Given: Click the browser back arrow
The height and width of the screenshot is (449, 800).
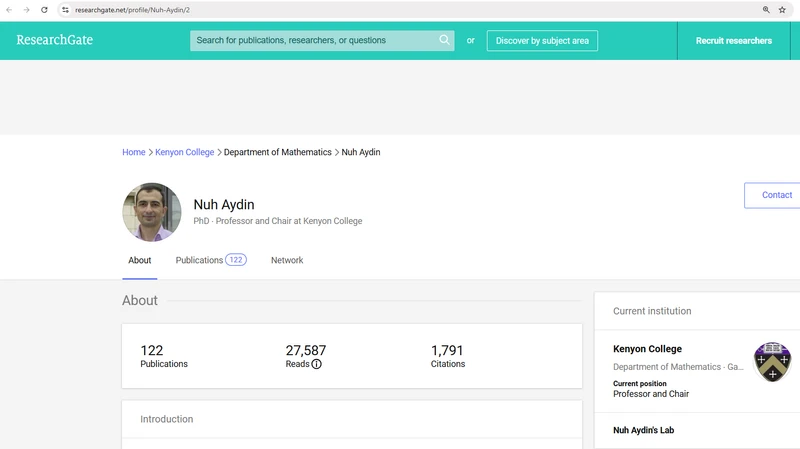Looking at the screenshot, I should pos(10,9).
